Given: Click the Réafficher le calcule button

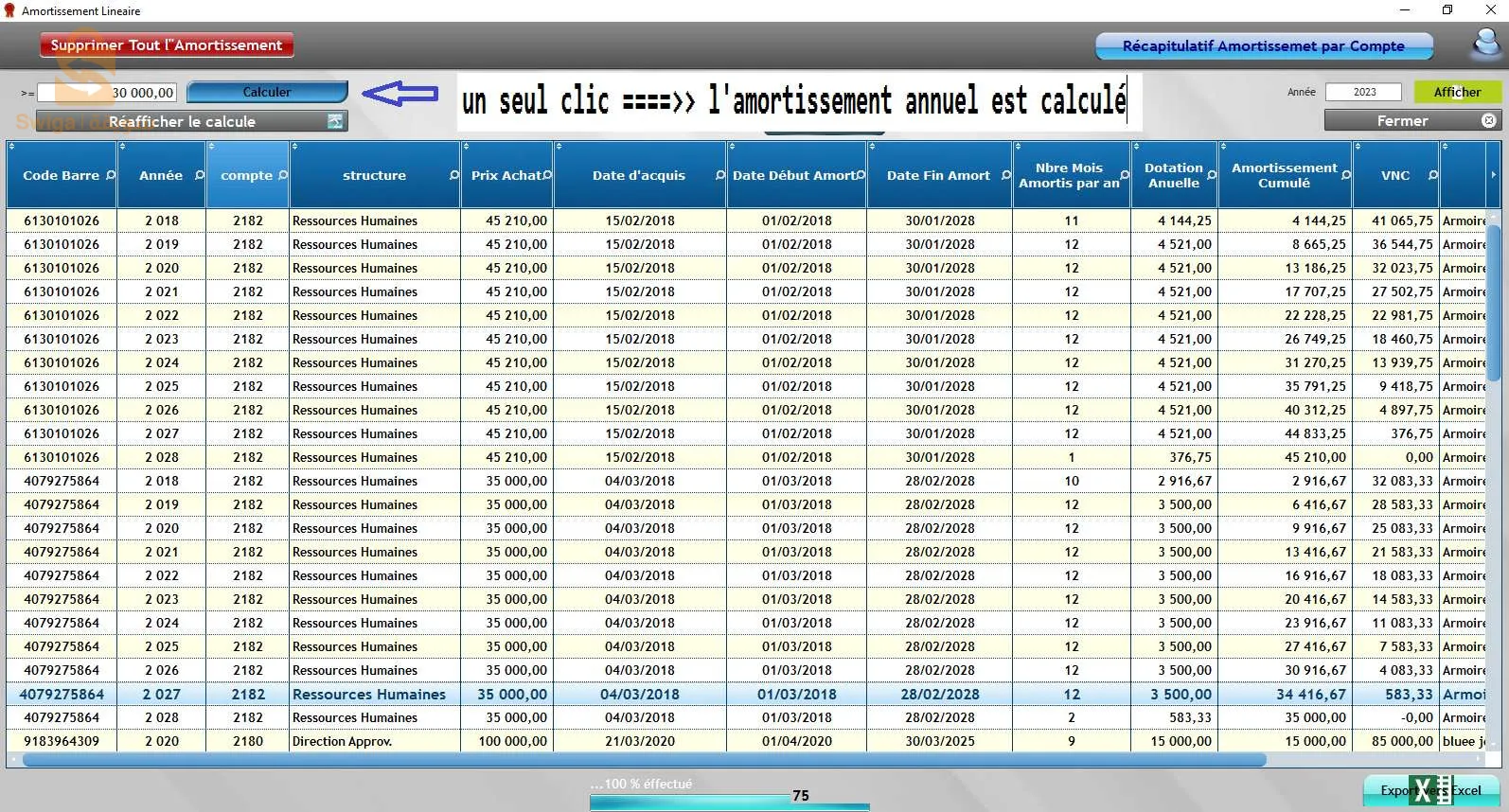Looking at the screenshot, I should 191,121.
